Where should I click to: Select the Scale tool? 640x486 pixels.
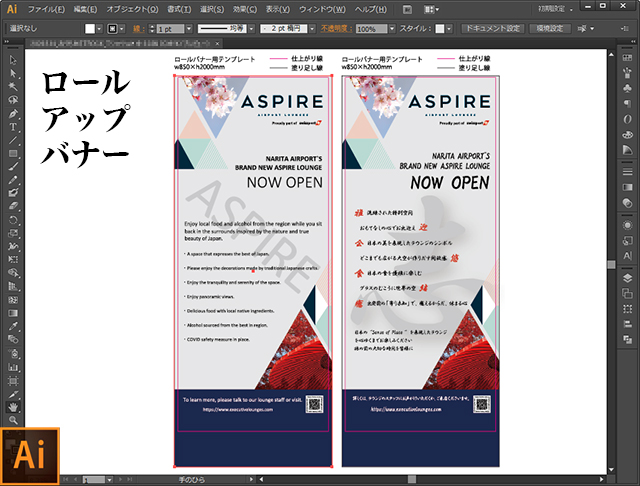pos(13,233)
